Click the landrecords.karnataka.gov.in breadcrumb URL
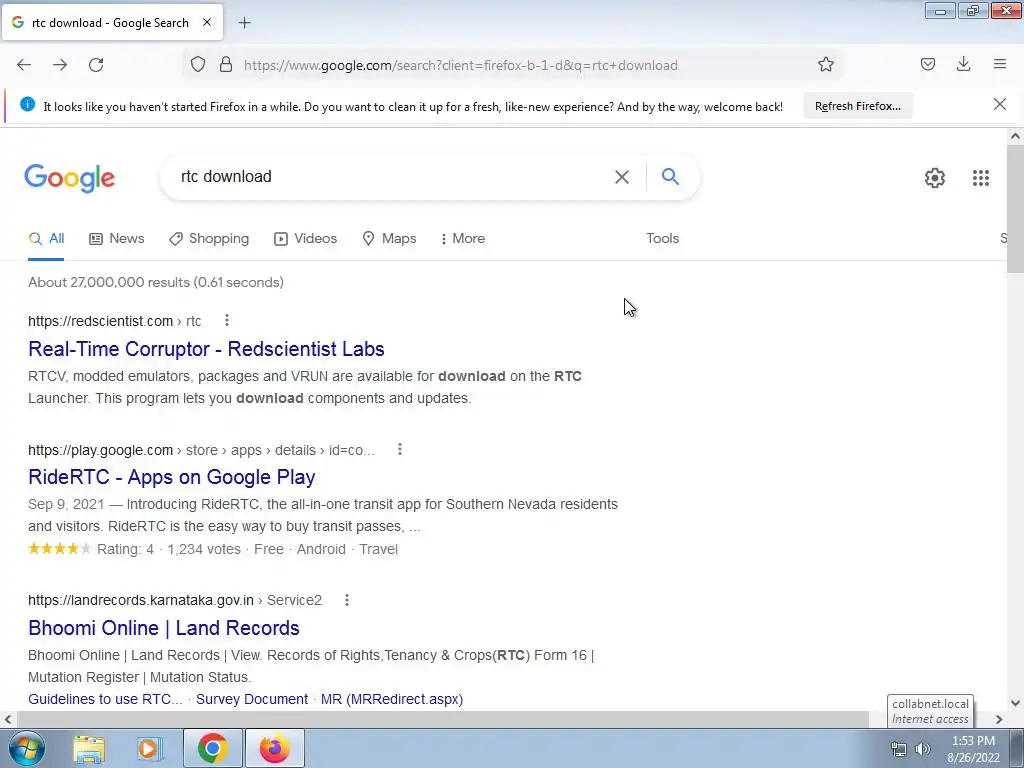1024x768 pixels. (175, 600)
